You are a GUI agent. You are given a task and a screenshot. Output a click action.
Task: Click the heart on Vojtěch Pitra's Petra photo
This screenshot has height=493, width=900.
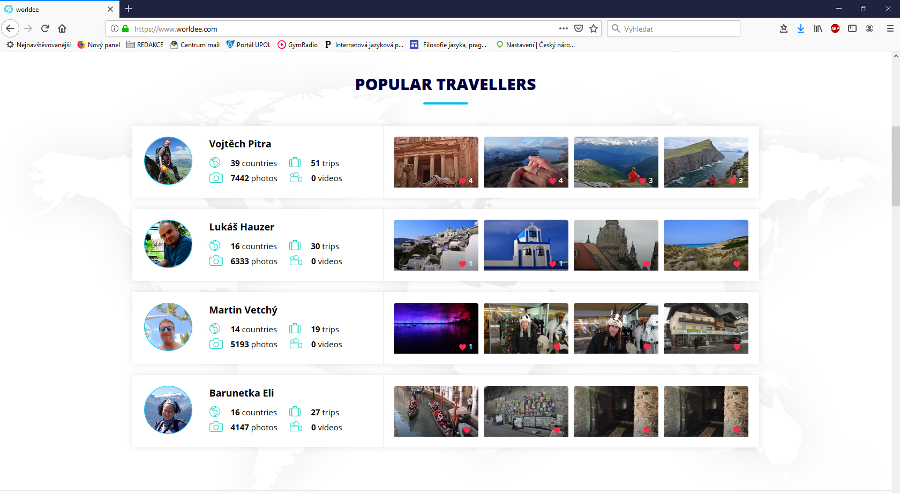pyautogui.click(x=462, y=181)
